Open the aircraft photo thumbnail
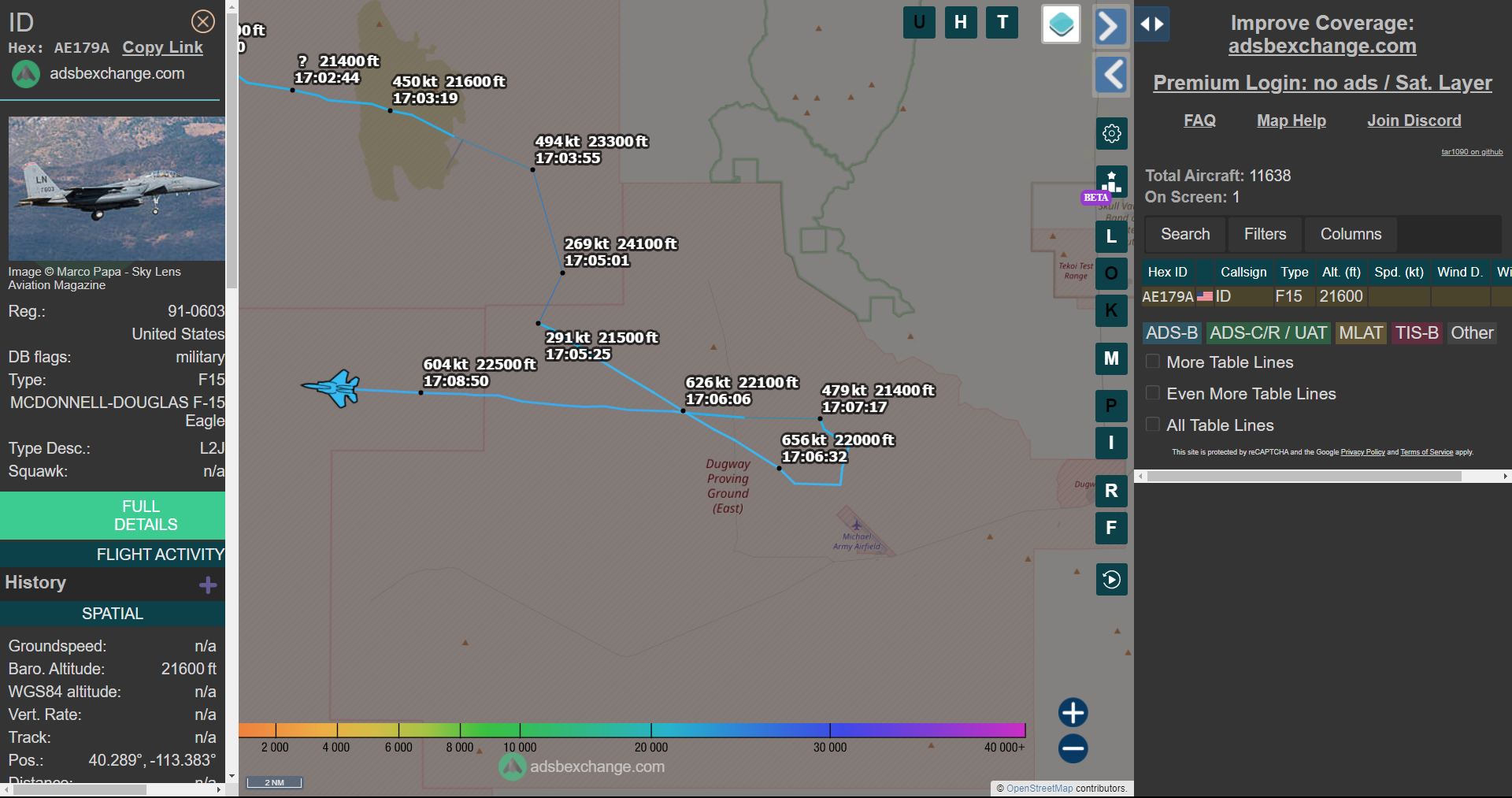Viewport: 1512px width, 798px height. tap(117, 188)
